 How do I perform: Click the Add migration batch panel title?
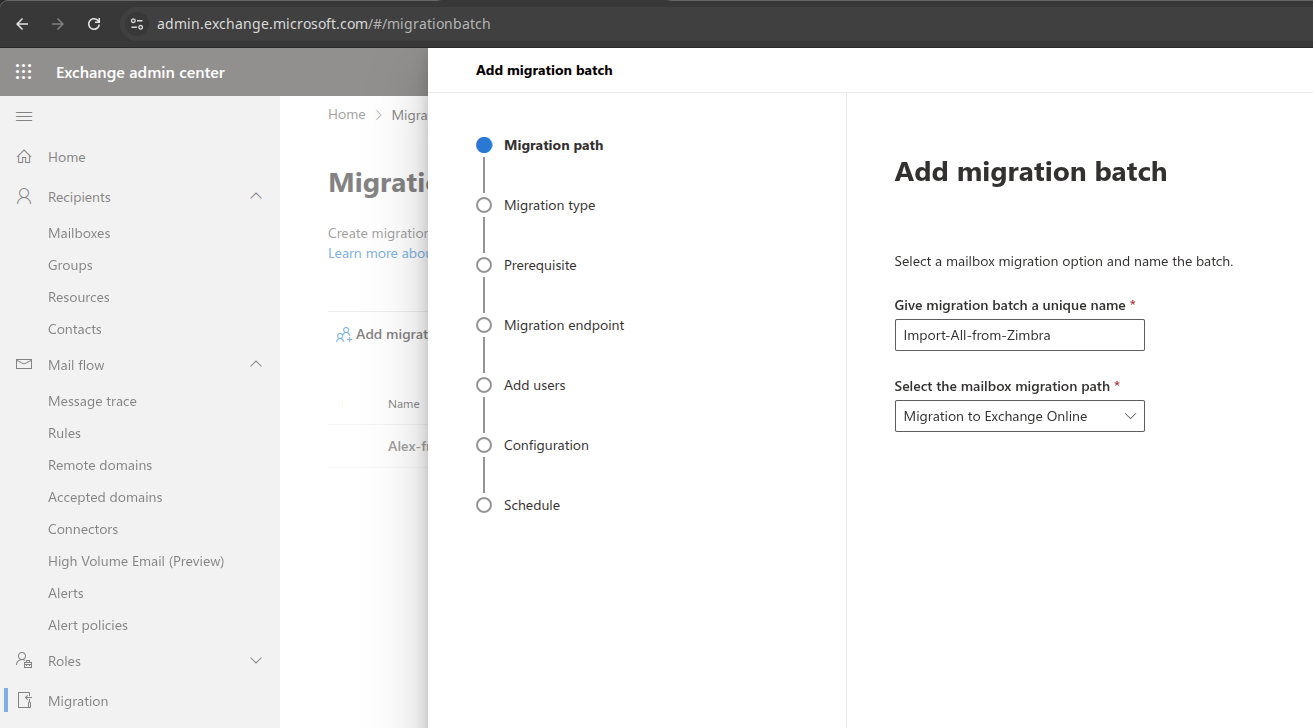coord(544,70)
